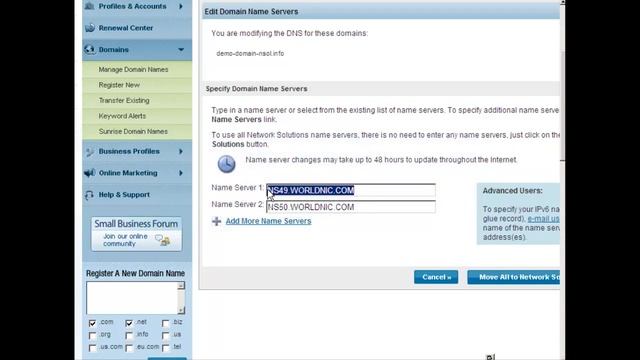Click the Cancel button
Screen dimensions: 640x360
436,277
